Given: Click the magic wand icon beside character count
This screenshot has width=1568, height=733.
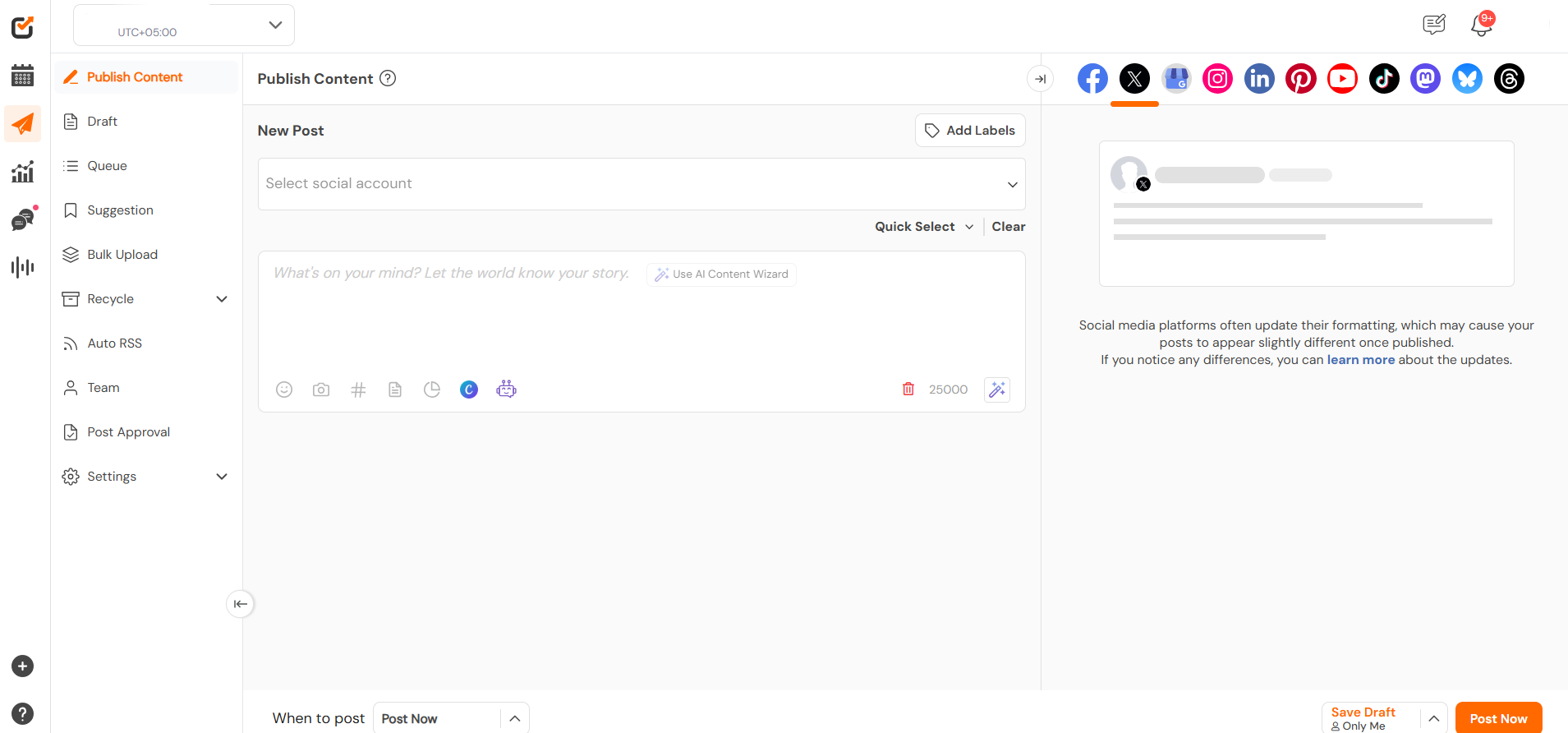Looking at the screenshot, I should 997,390.
